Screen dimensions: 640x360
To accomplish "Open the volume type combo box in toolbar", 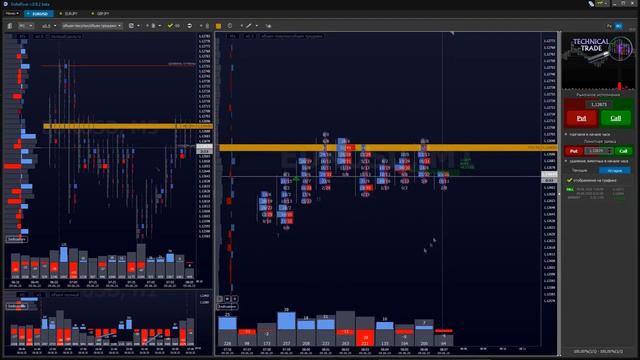I will click(x=92, y=26).
